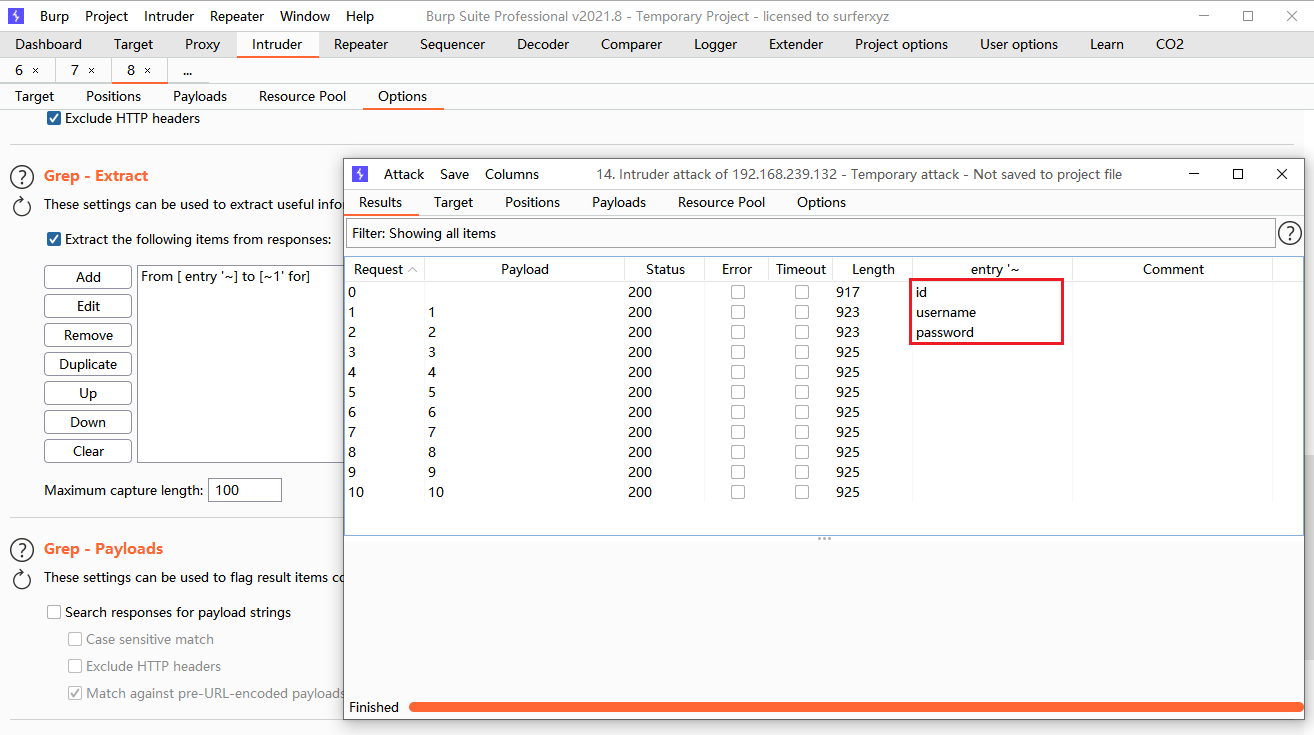Select extract rule From [ entry '~]
Screen dimensions: 1314x735
click(x=226, y=276)
